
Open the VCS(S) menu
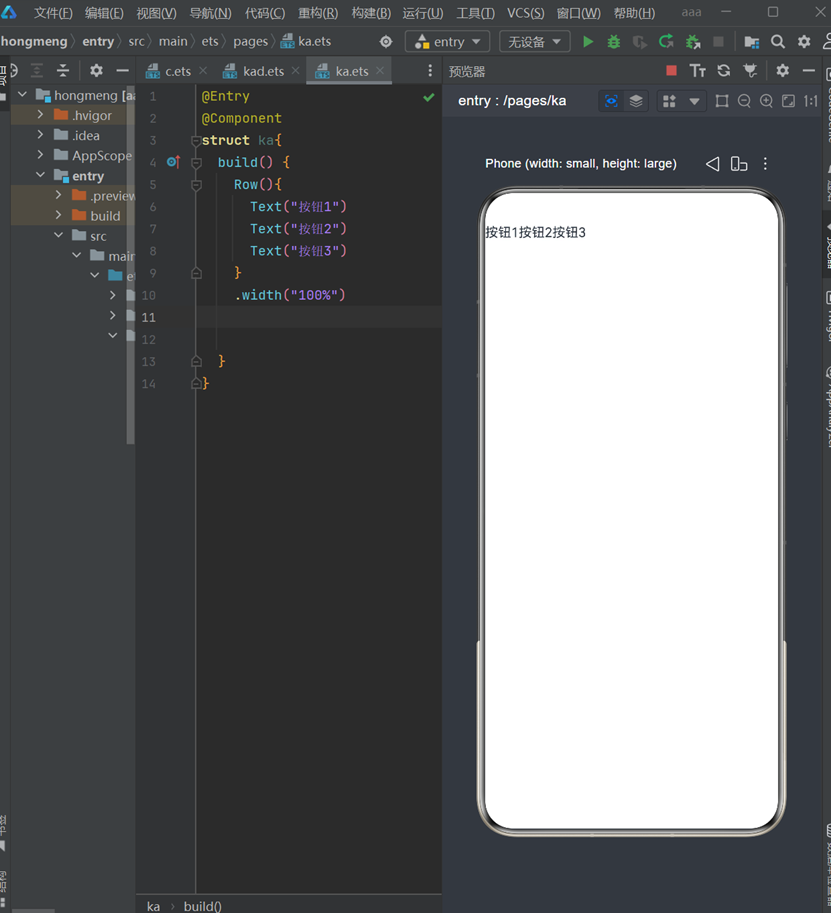[525, 13]
